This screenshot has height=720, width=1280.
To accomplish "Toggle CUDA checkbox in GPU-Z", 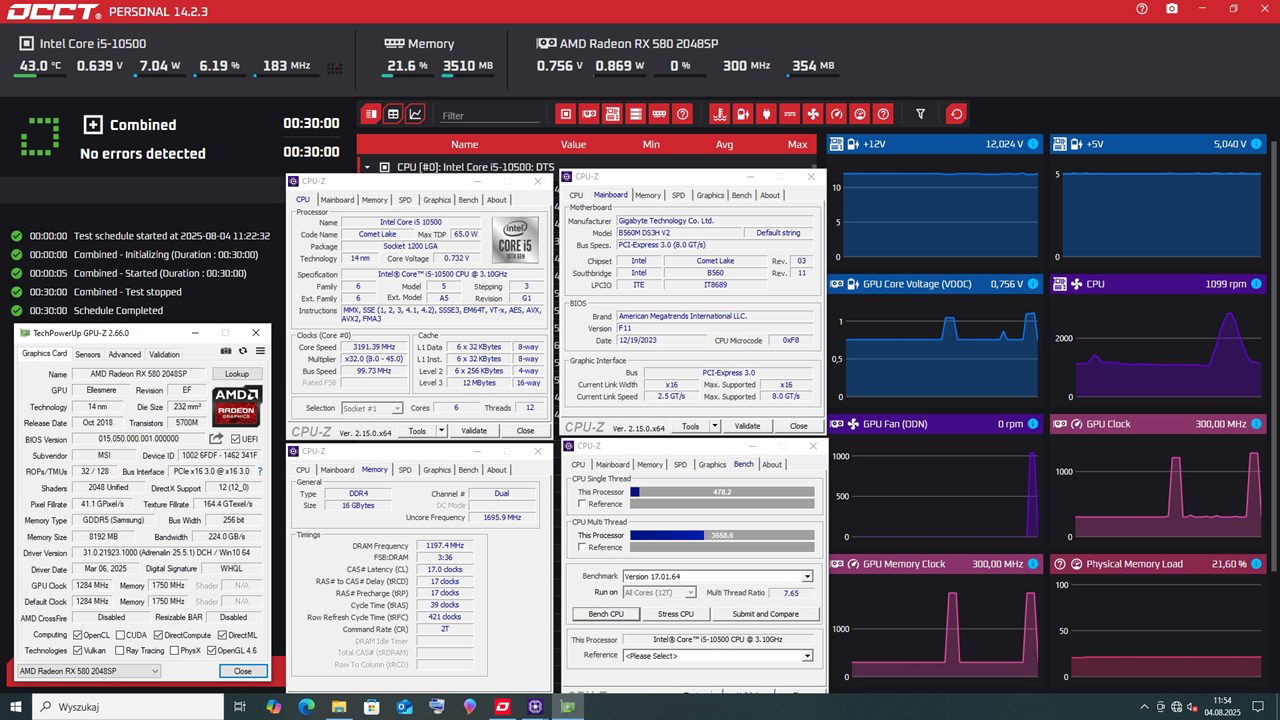I will (x=120, y=635).
